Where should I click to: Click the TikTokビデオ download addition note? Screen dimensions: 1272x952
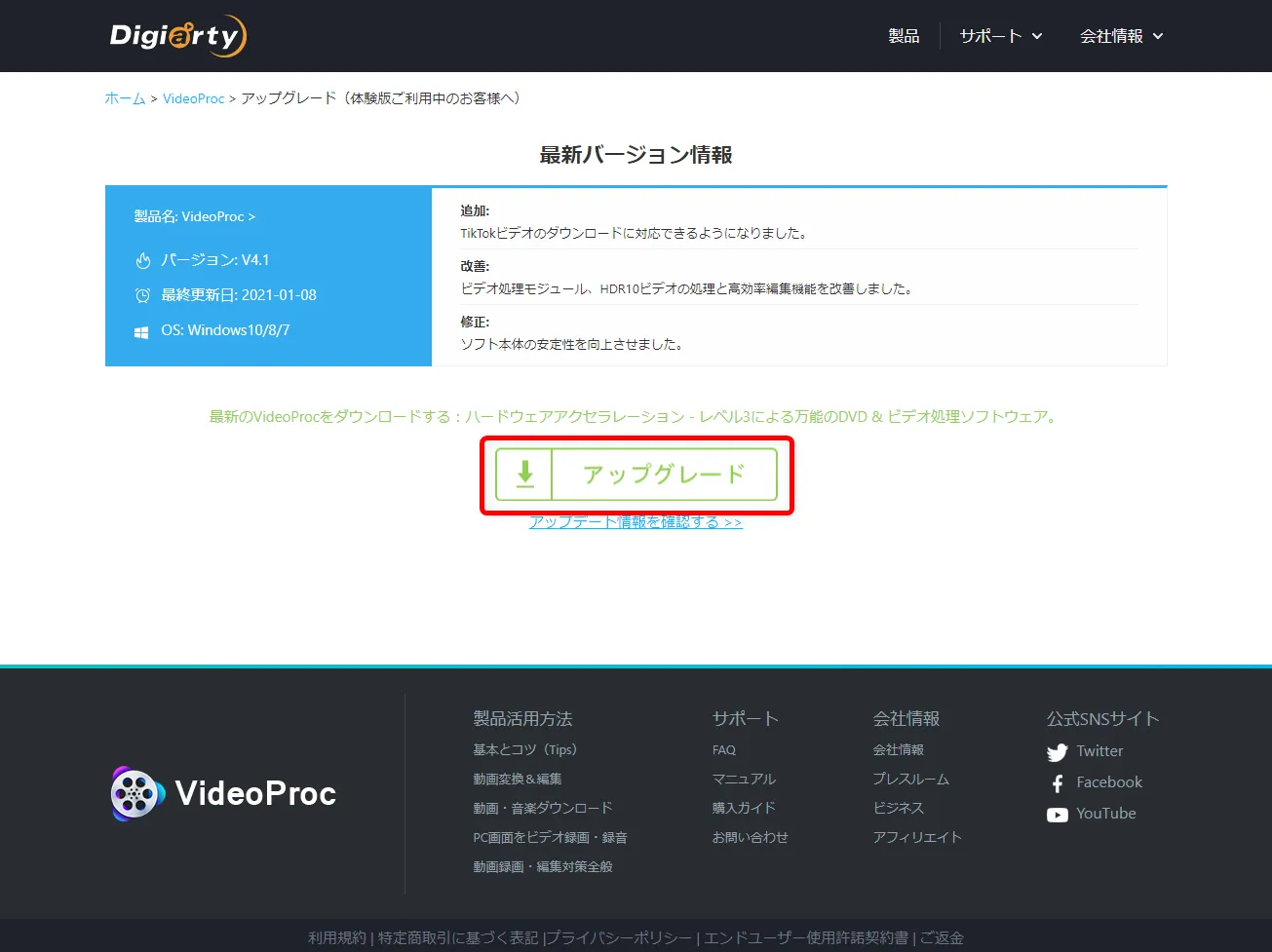[634, 234]
